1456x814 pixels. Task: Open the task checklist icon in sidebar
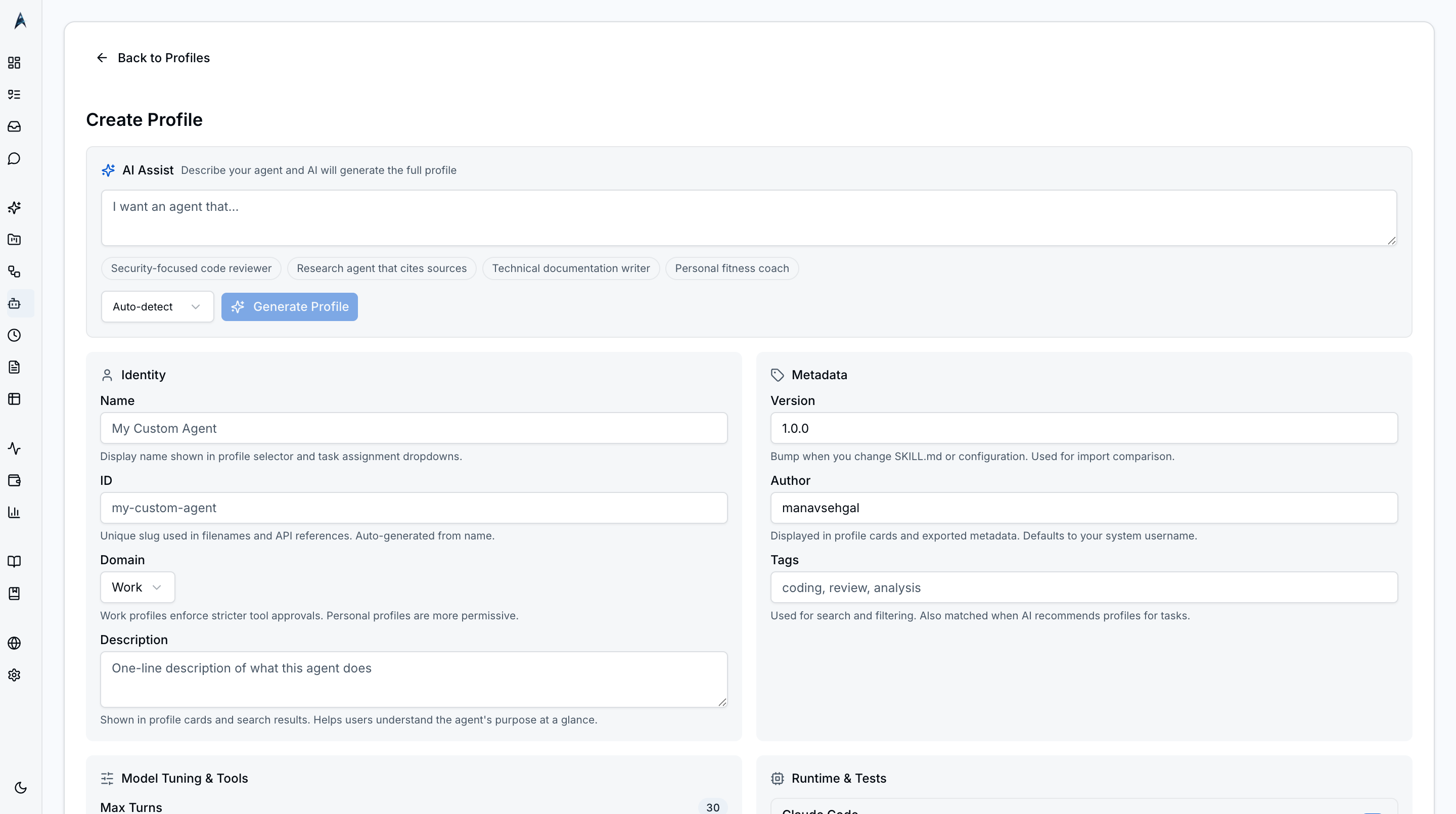[x=14, y=95]
